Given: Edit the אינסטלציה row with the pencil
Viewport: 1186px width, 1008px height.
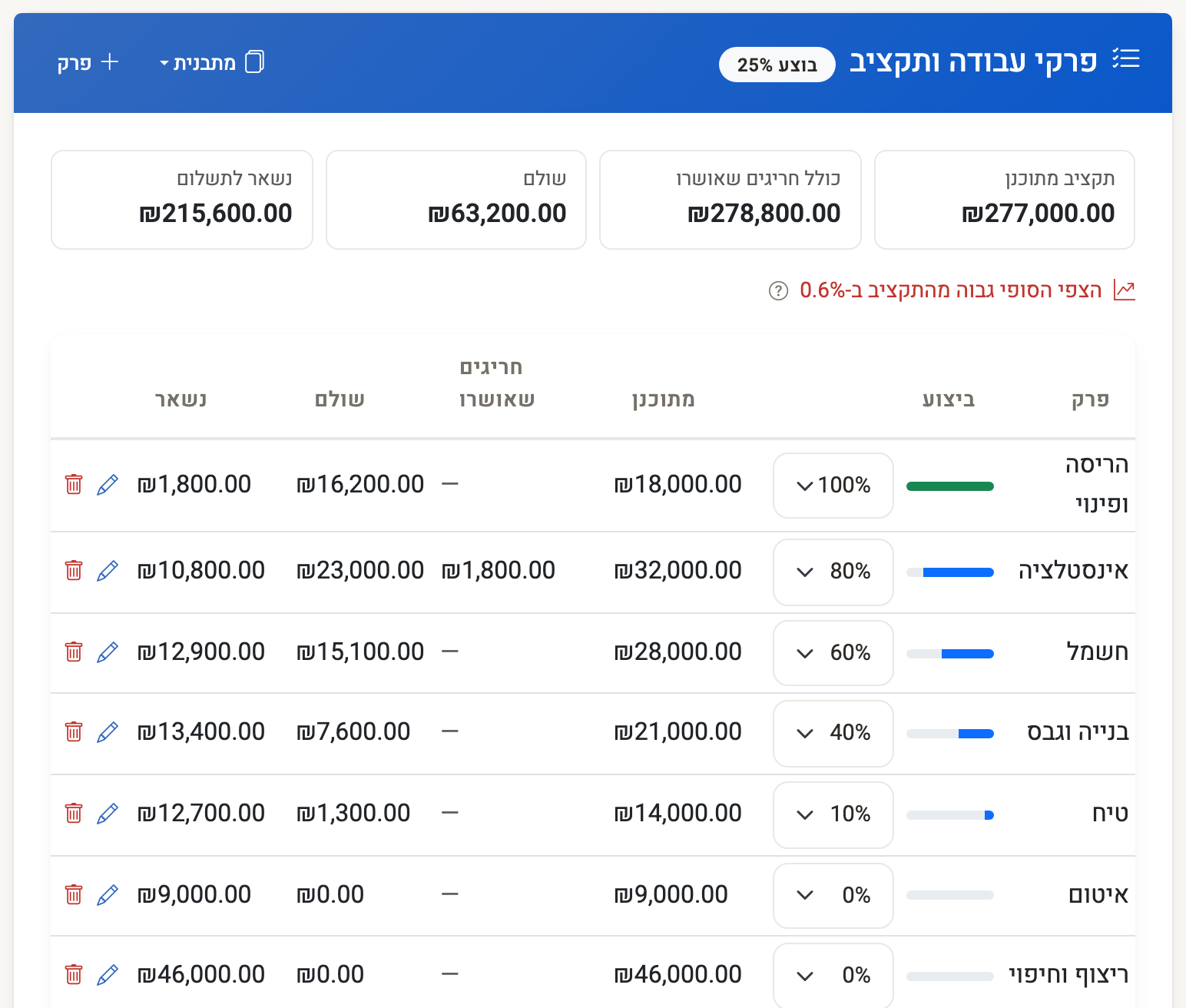Looking at the screenshot, I should (108, 570).
